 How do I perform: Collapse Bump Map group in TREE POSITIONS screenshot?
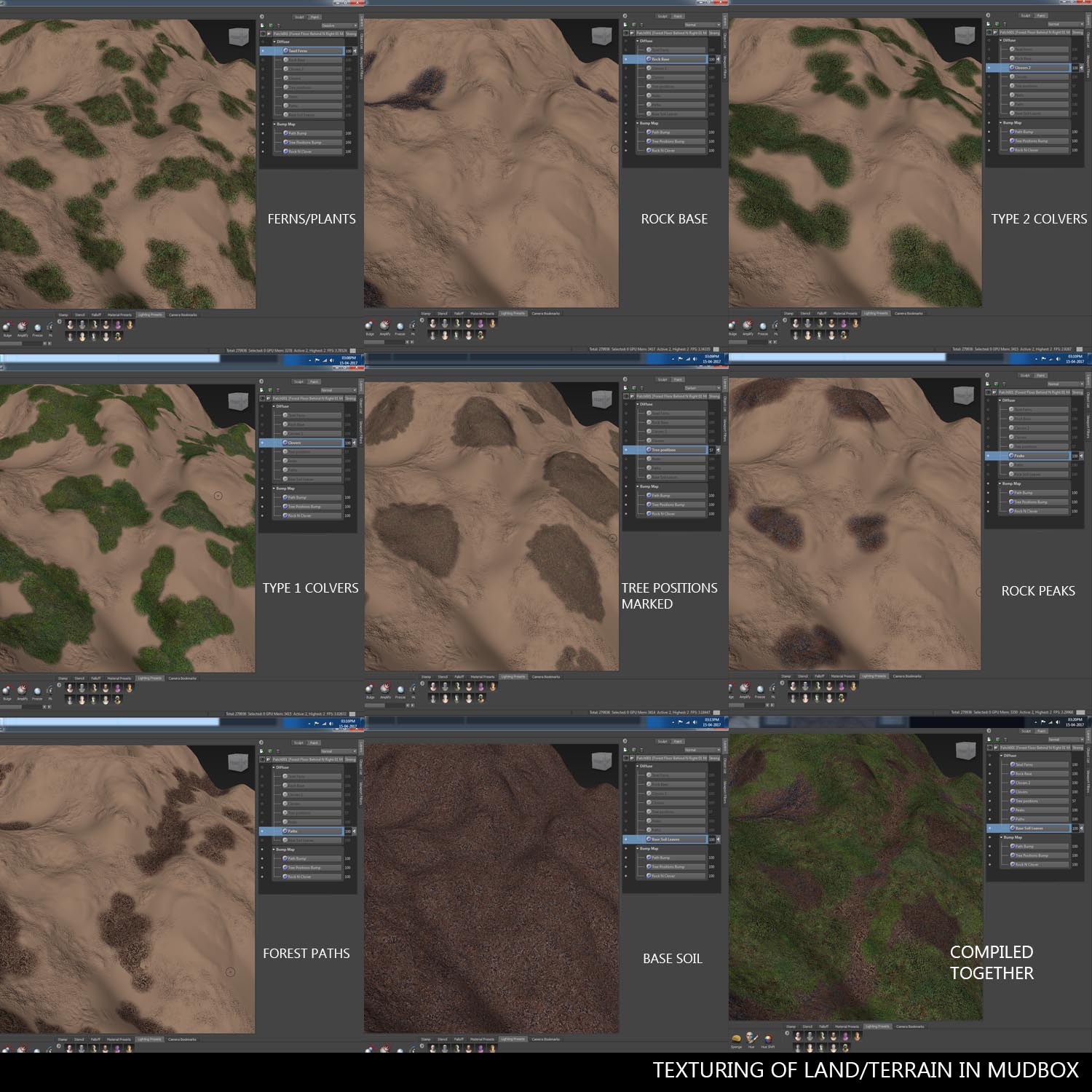(638, 486)
